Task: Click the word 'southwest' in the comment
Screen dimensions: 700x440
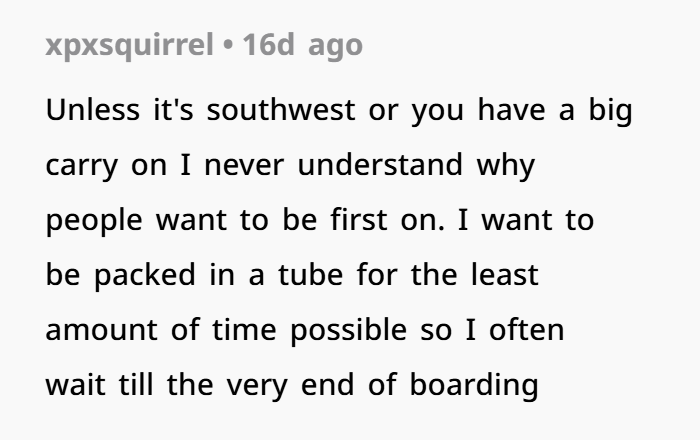Action: 281,110
